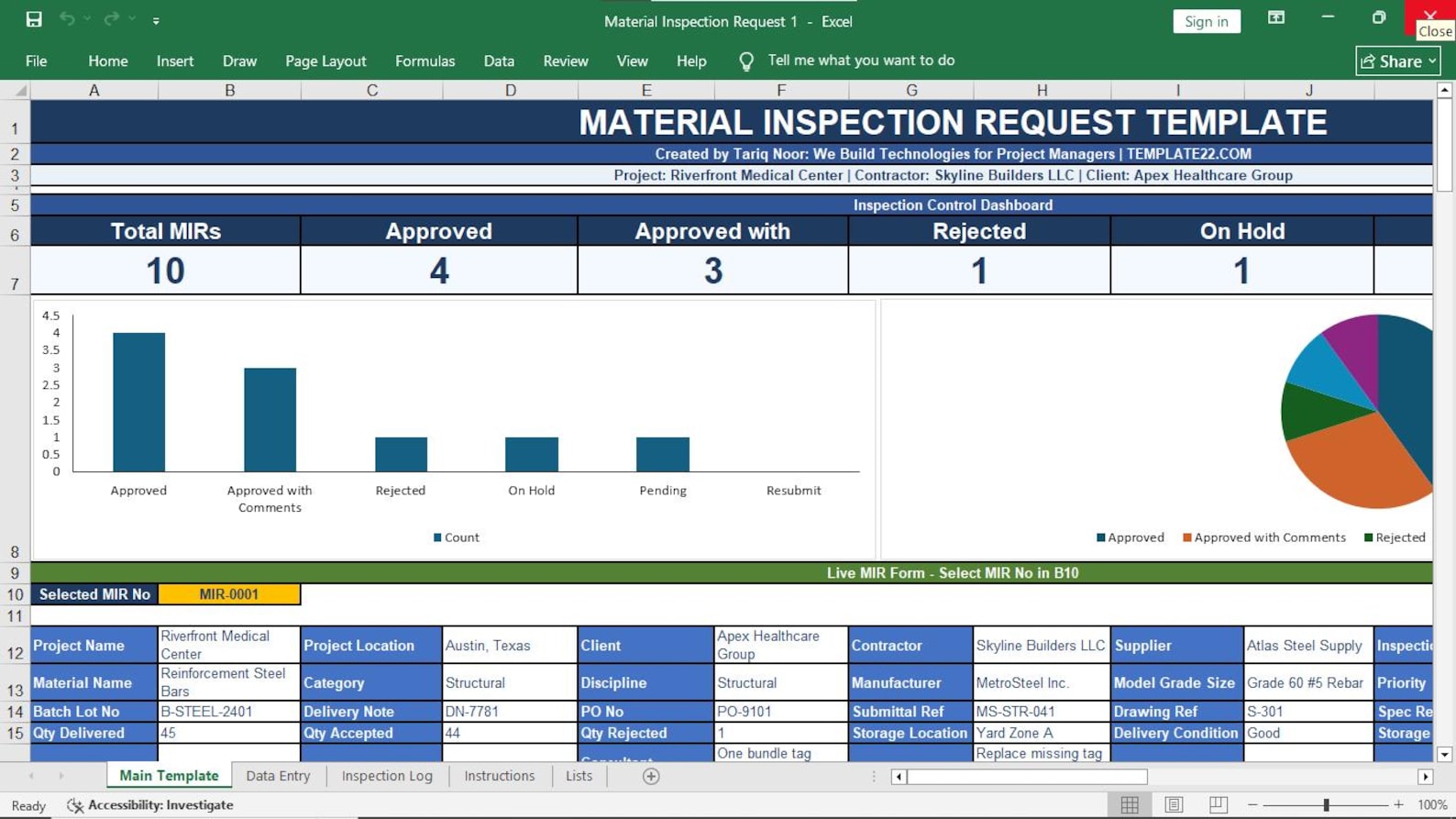Switch to the Lists sheet tab
The height and width of the screenshot is (819, 1456).
point(579,776)
